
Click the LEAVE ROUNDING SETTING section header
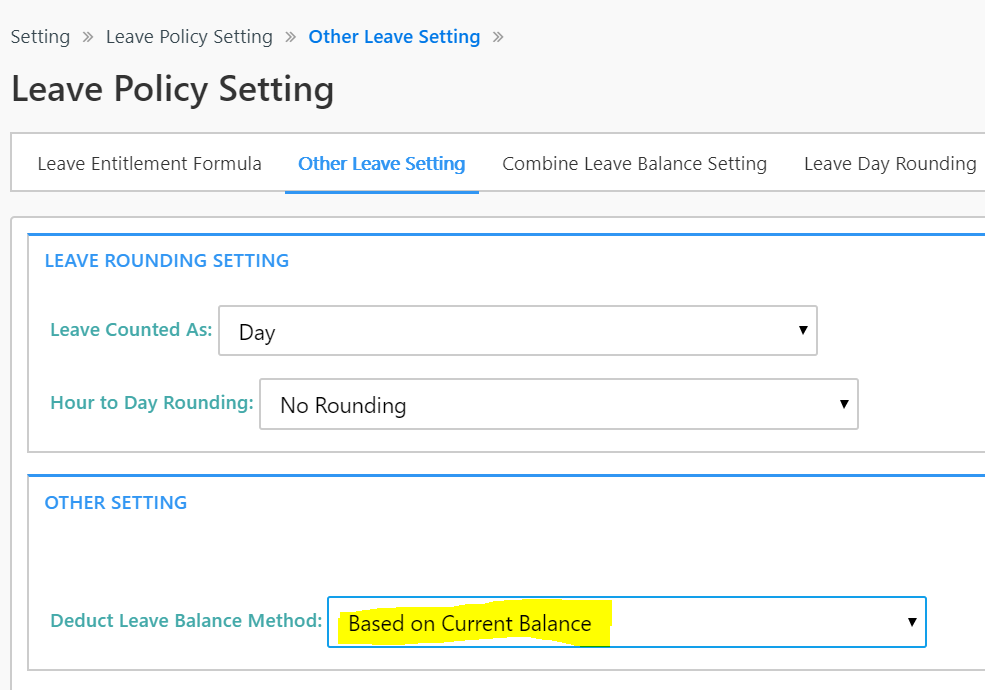pos(167,261)
